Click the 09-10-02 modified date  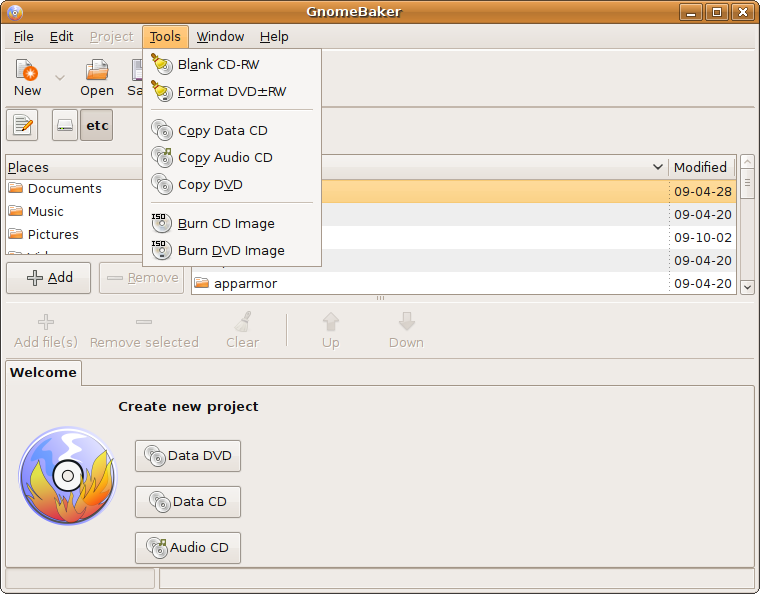click(703, 238)
